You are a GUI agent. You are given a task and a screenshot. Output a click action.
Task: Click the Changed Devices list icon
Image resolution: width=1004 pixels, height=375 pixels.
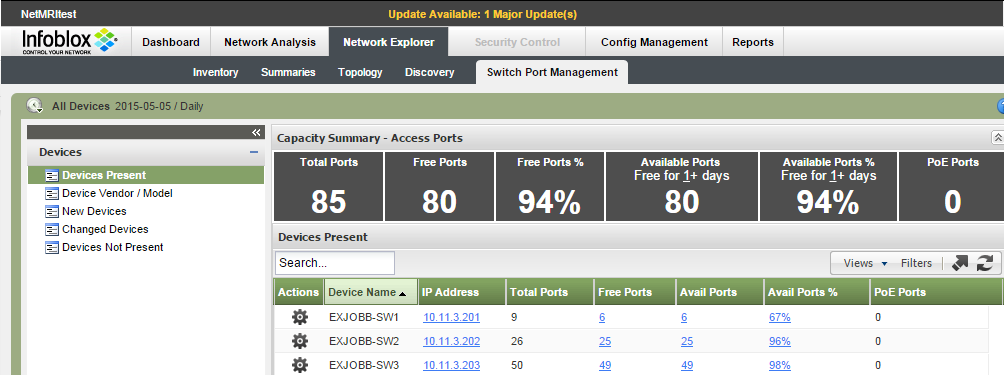pyautogui.click(x=52, y=229)
